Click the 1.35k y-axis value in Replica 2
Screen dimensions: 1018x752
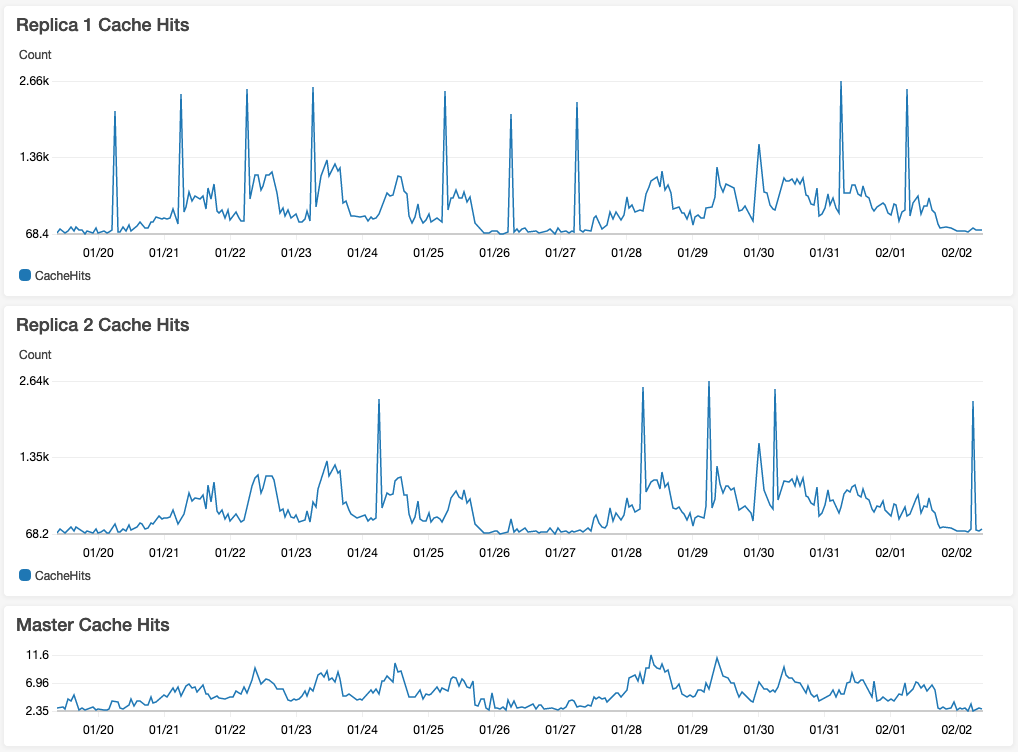point(34,457)
